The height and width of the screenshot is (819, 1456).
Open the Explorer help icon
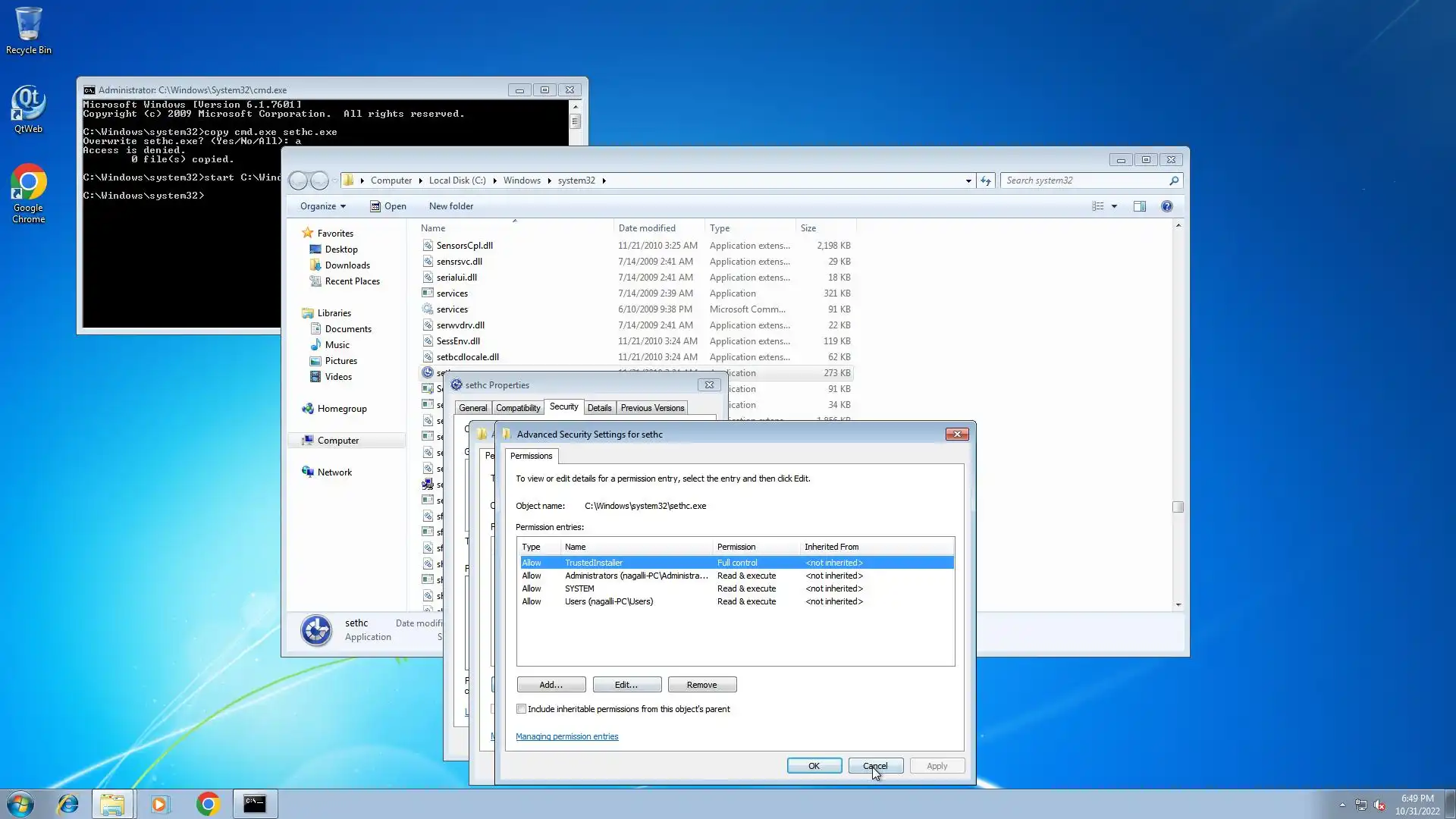(1166, 206)
